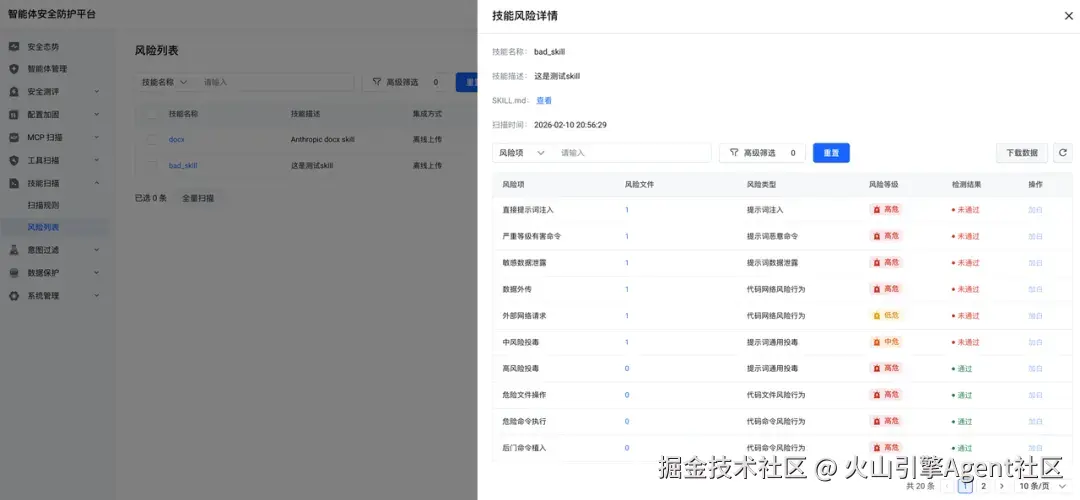Click 未通过 result for 中风险投毒 row
1080x500 pixels.
[x=965, y=342]
